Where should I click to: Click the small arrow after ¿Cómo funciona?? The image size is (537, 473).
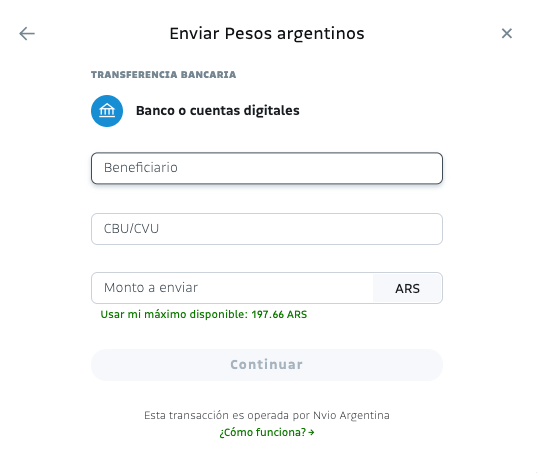coord(311,433)
